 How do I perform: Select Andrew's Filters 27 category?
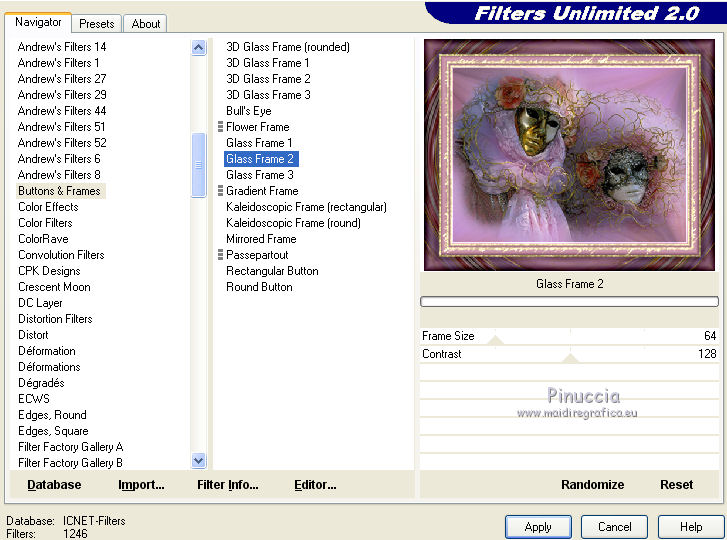[x=62, y=79]
